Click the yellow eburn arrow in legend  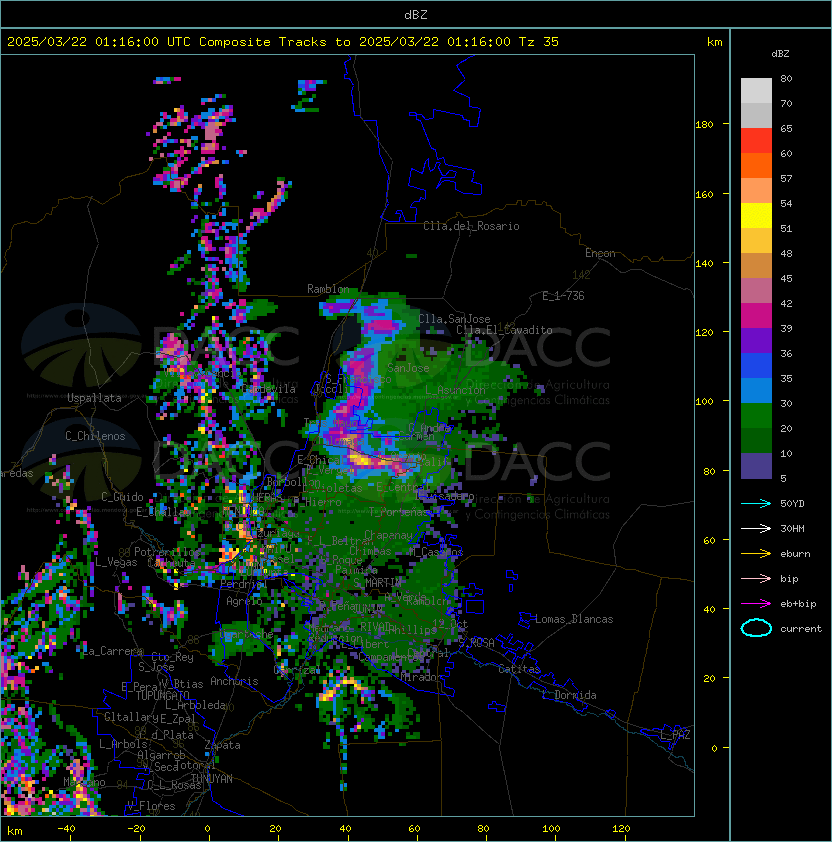tap(756, 554)
